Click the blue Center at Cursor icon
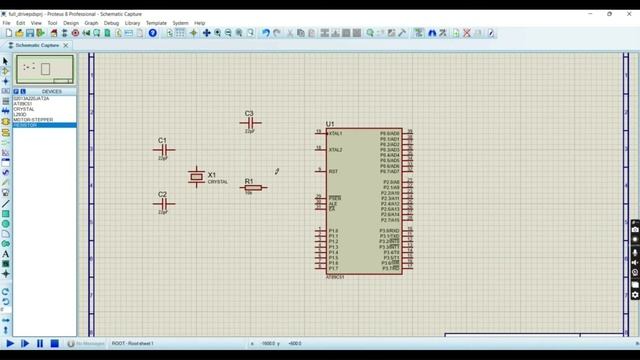The width and height of the screenshot is (640, 360). coord(207,33)
